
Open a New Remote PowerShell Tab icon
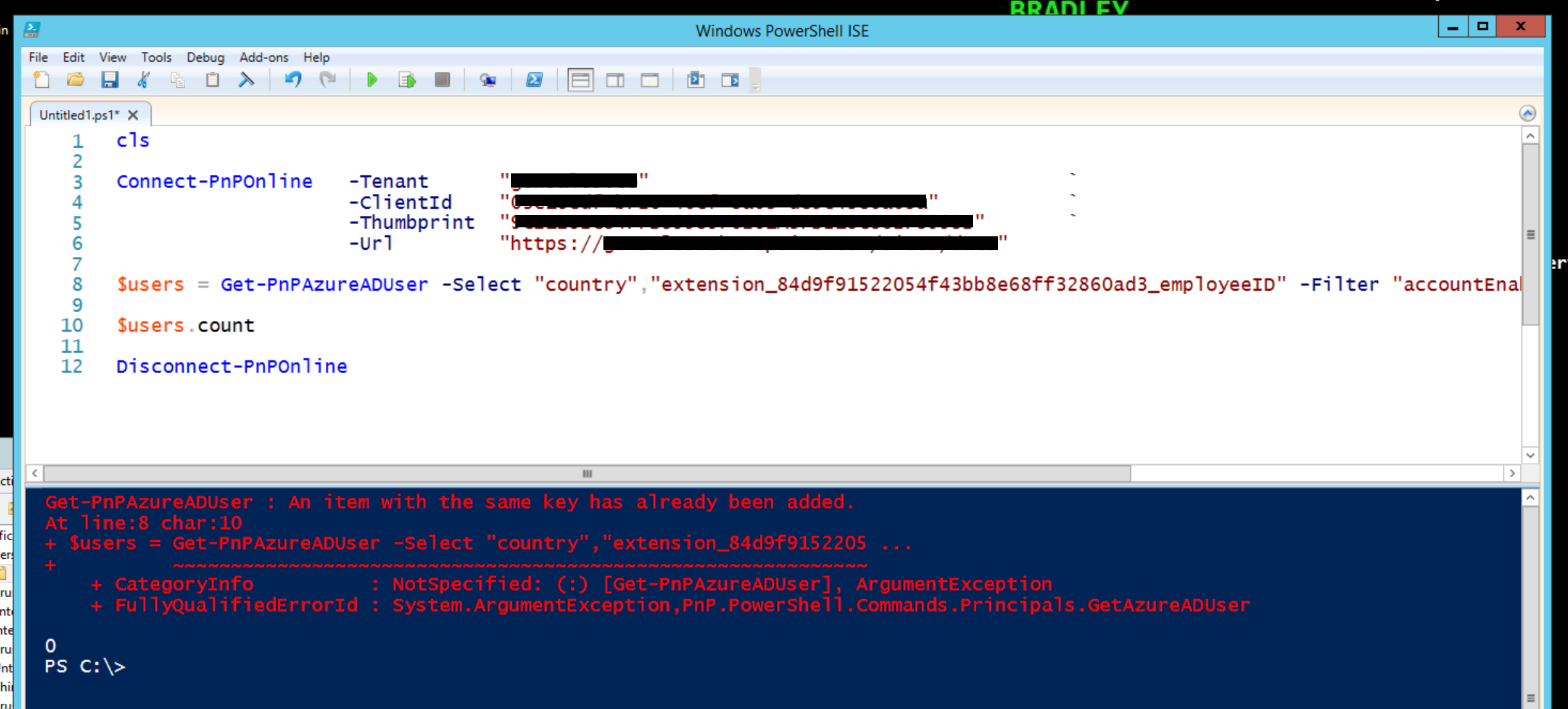tap(488, 80)
